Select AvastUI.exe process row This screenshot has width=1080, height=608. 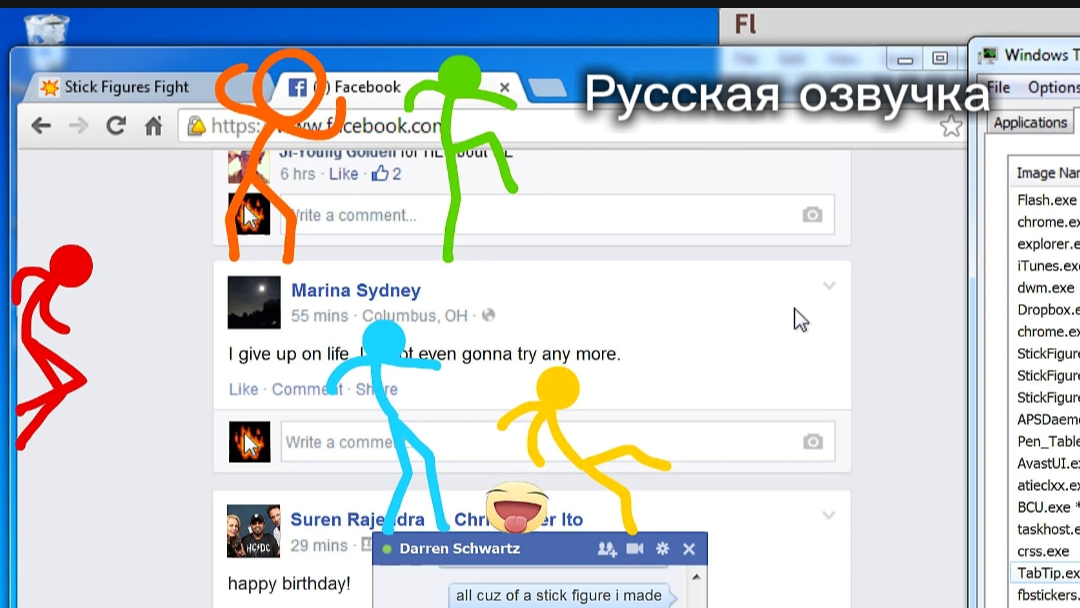[x=1046, y=463]
